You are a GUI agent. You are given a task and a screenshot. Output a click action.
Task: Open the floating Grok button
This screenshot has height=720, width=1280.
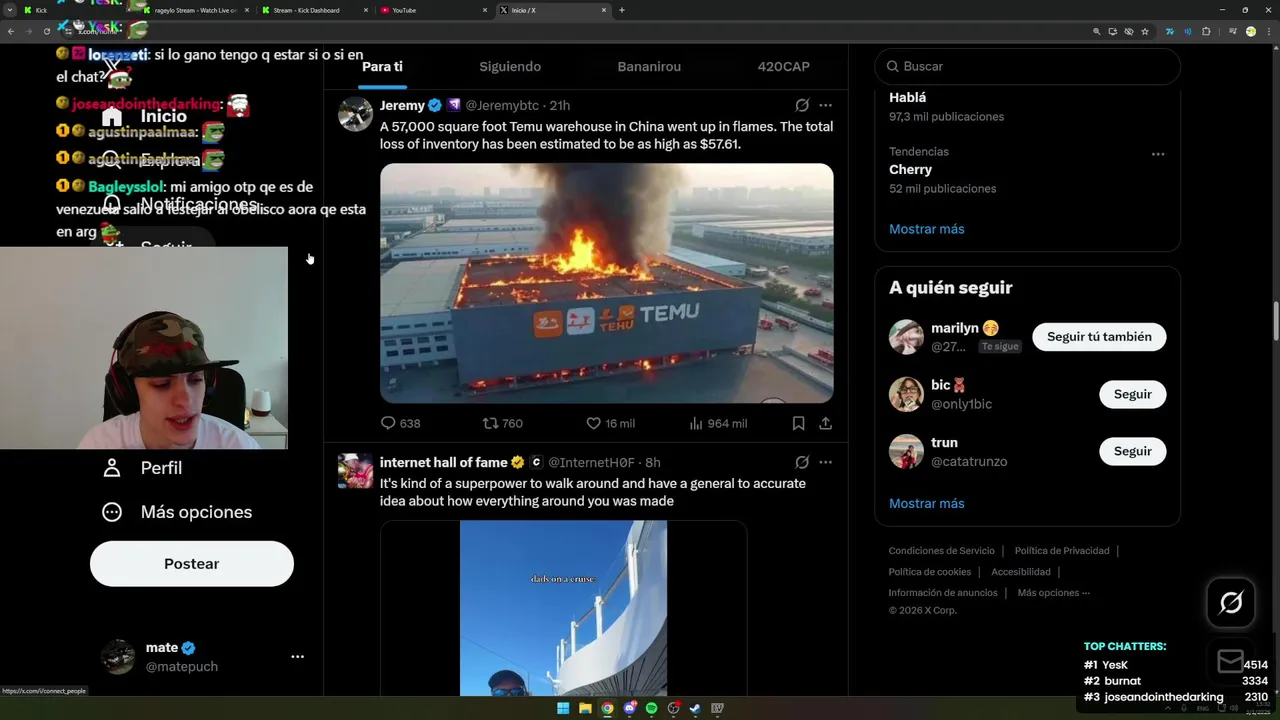[x=1231, y=603]
